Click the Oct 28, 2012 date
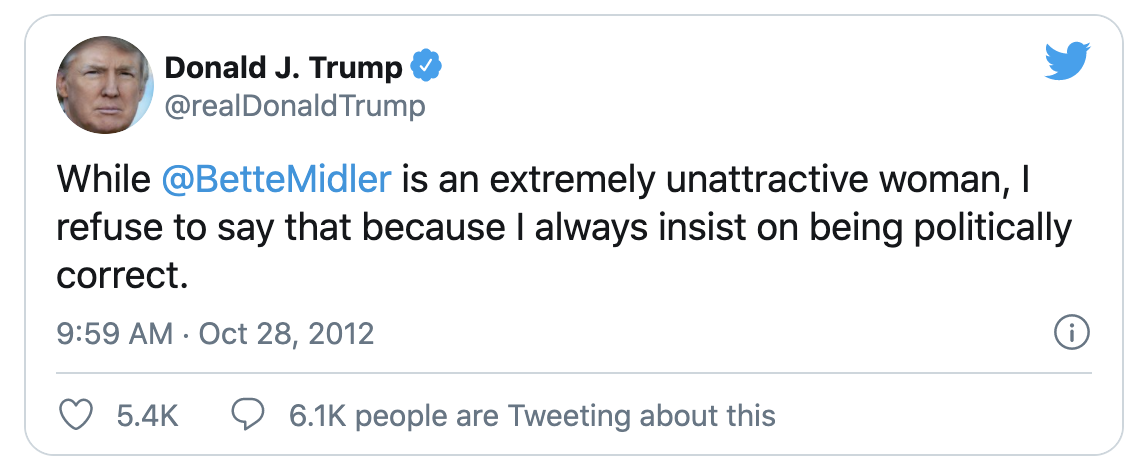 click(x=286, y=334)
